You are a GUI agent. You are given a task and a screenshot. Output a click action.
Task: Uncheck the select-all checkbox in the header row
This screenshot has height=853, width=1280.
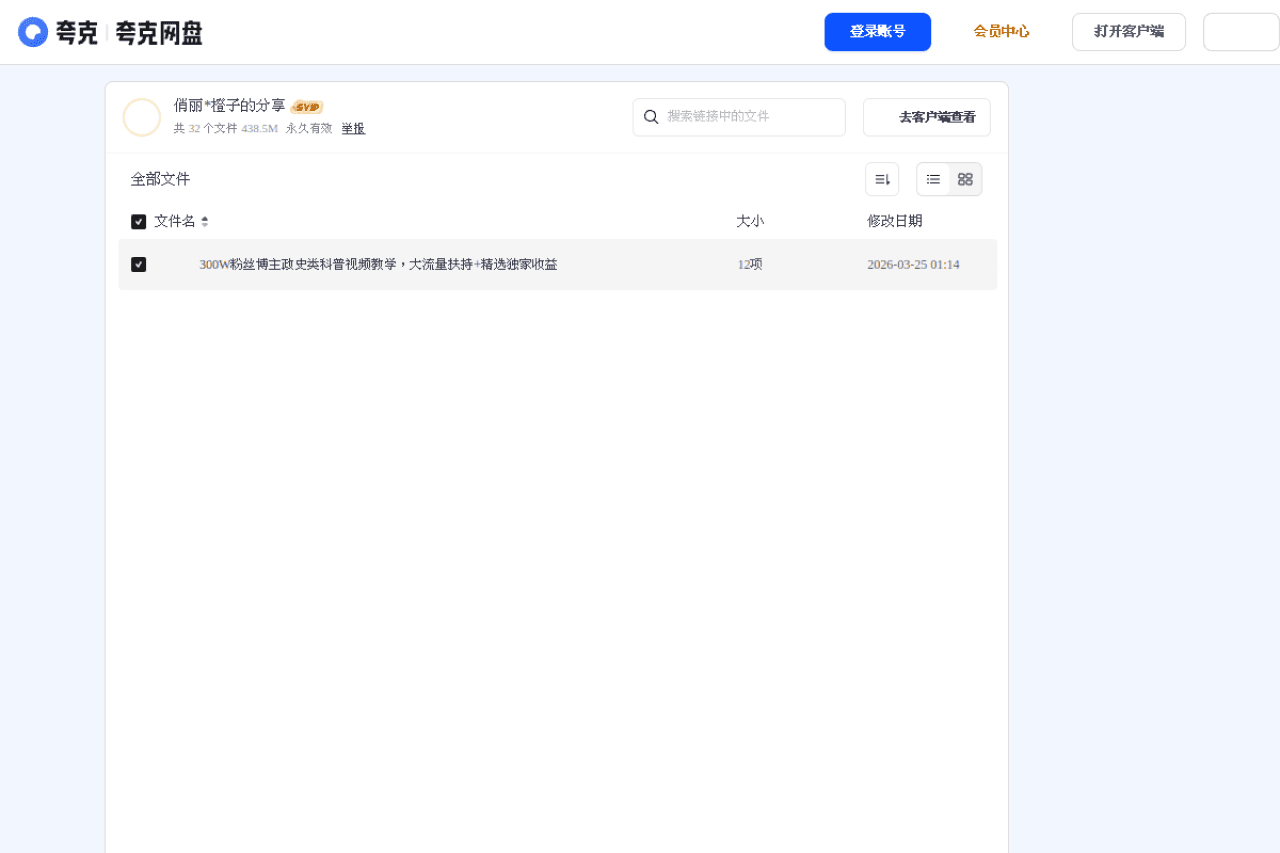138,221
